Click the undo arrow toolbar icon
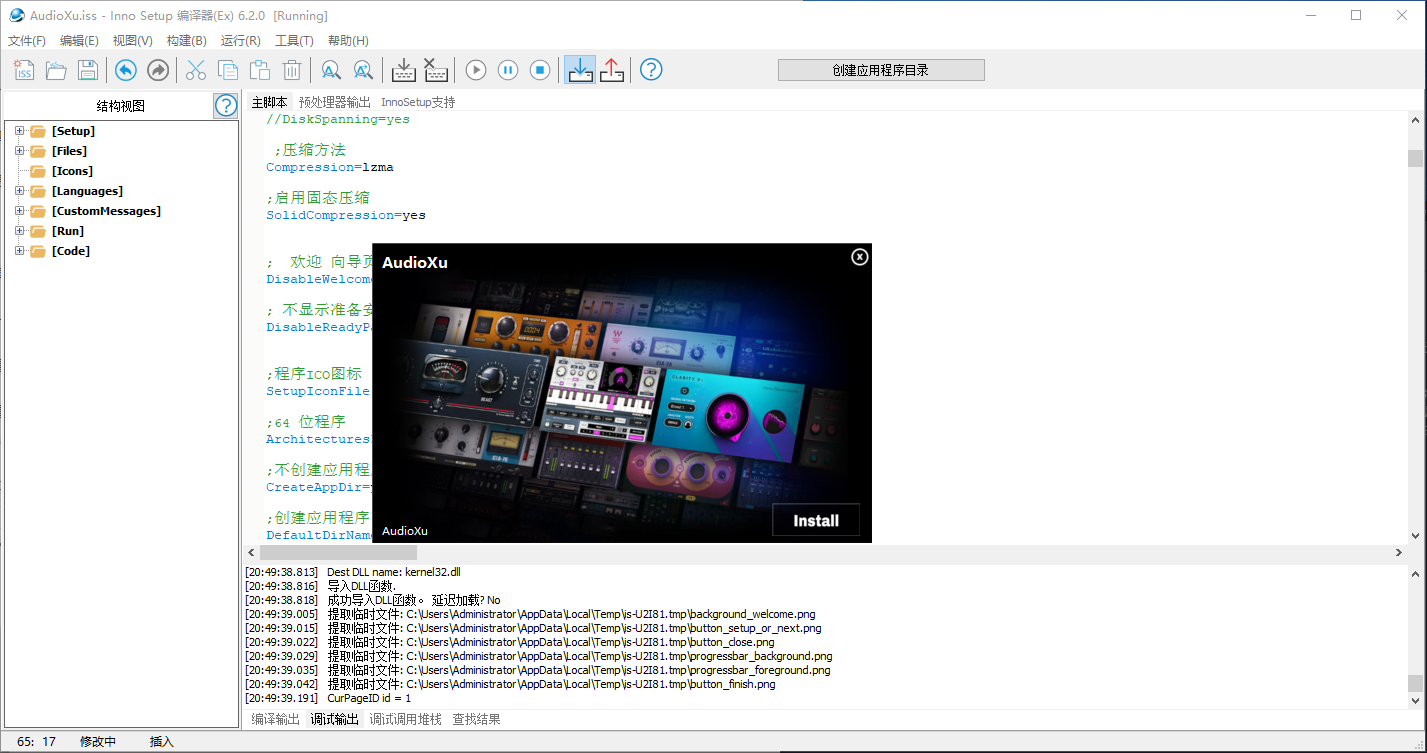 tap(125, 70)
